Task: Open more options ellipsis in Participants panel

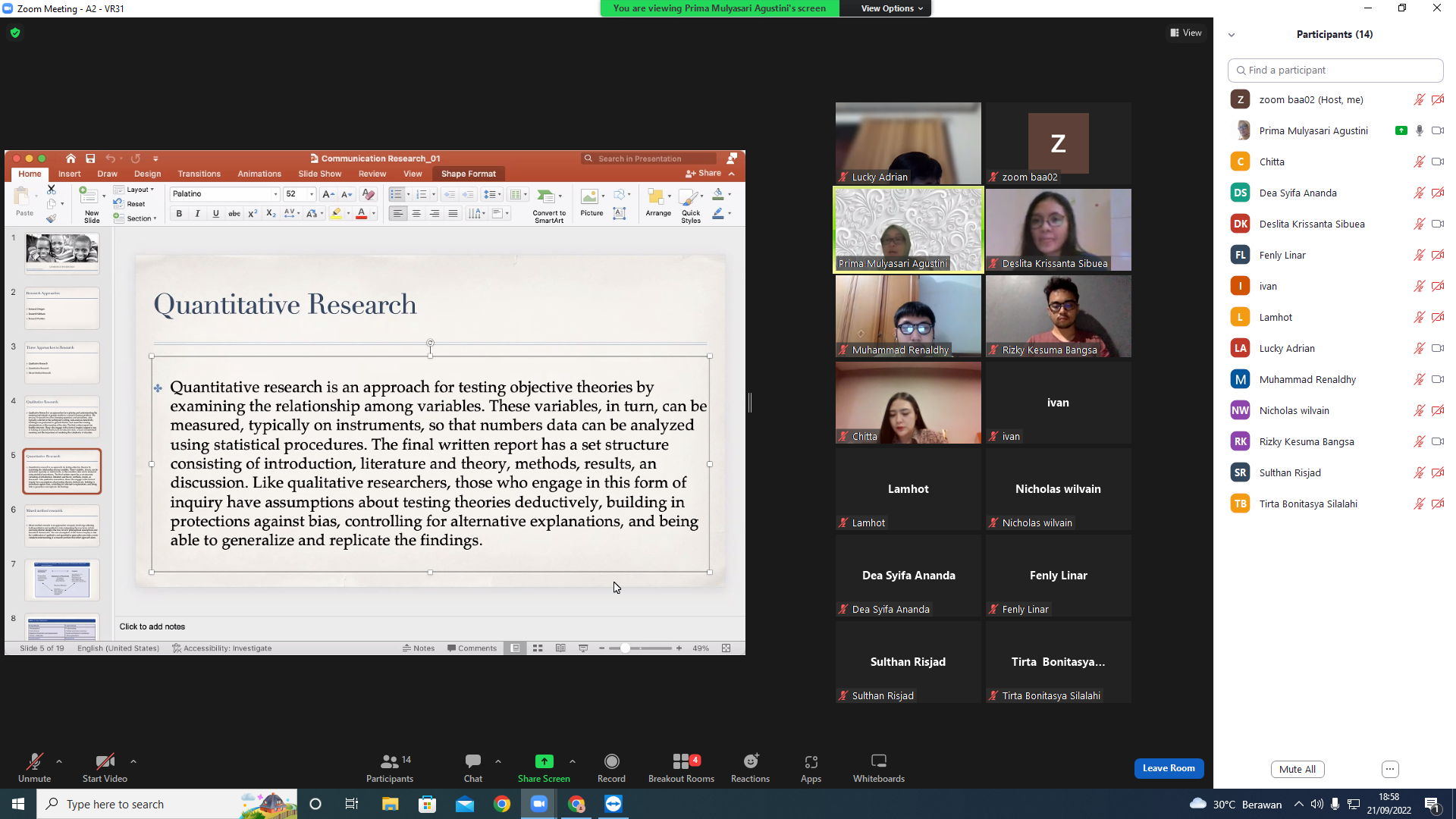Action: 1390,769
